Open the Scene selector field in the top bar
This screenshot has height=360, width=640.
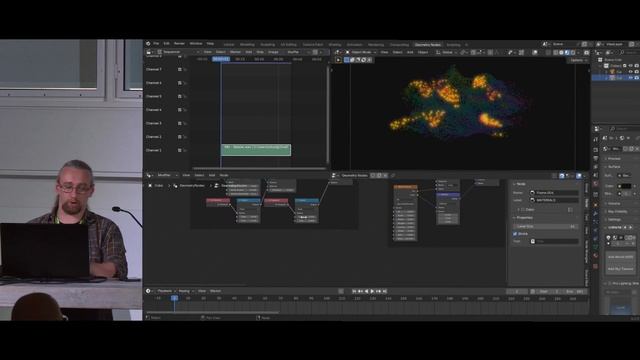pos(565,44)
